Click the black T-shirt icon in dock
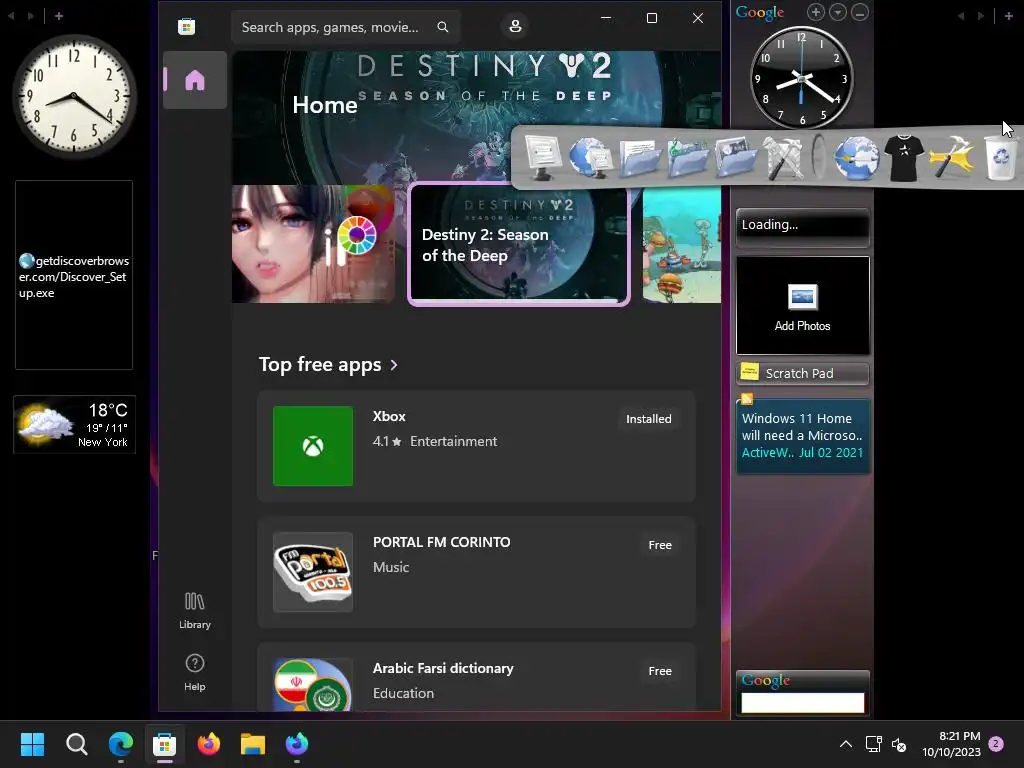 (904, 157)
